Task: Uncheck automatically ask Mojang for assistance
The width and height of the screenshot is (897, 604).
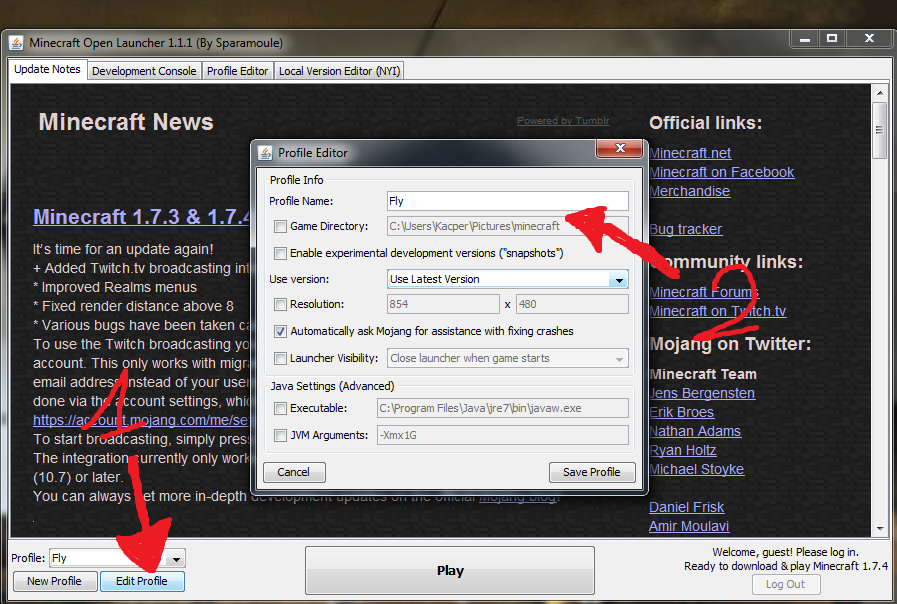Action: 280,332
